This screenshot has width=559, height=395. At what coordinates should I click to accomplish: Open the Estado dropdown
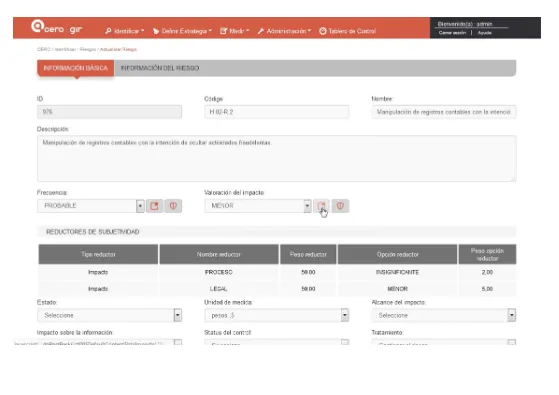[109, 315]
